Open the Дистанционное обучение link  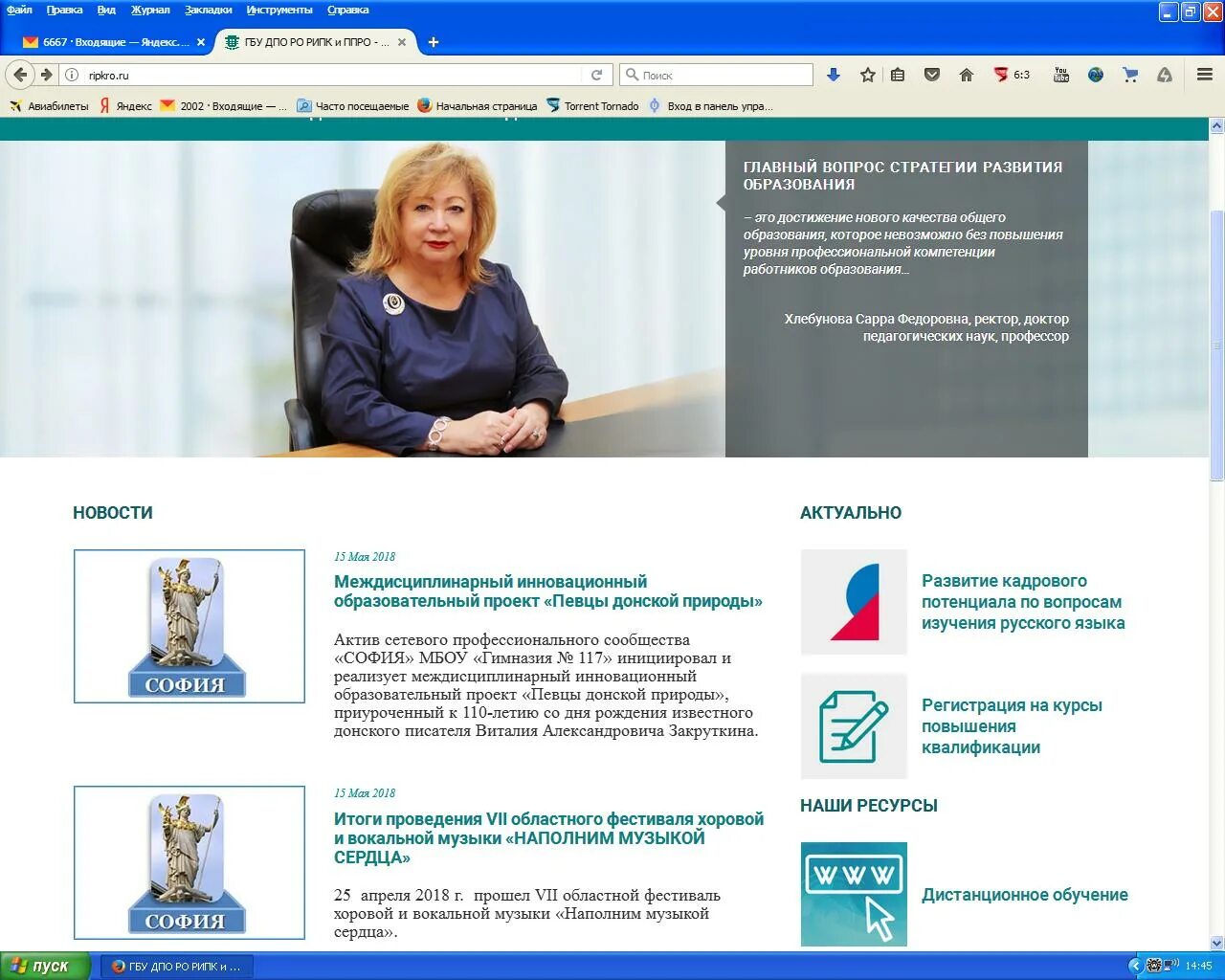click(x=1025, y=895)
